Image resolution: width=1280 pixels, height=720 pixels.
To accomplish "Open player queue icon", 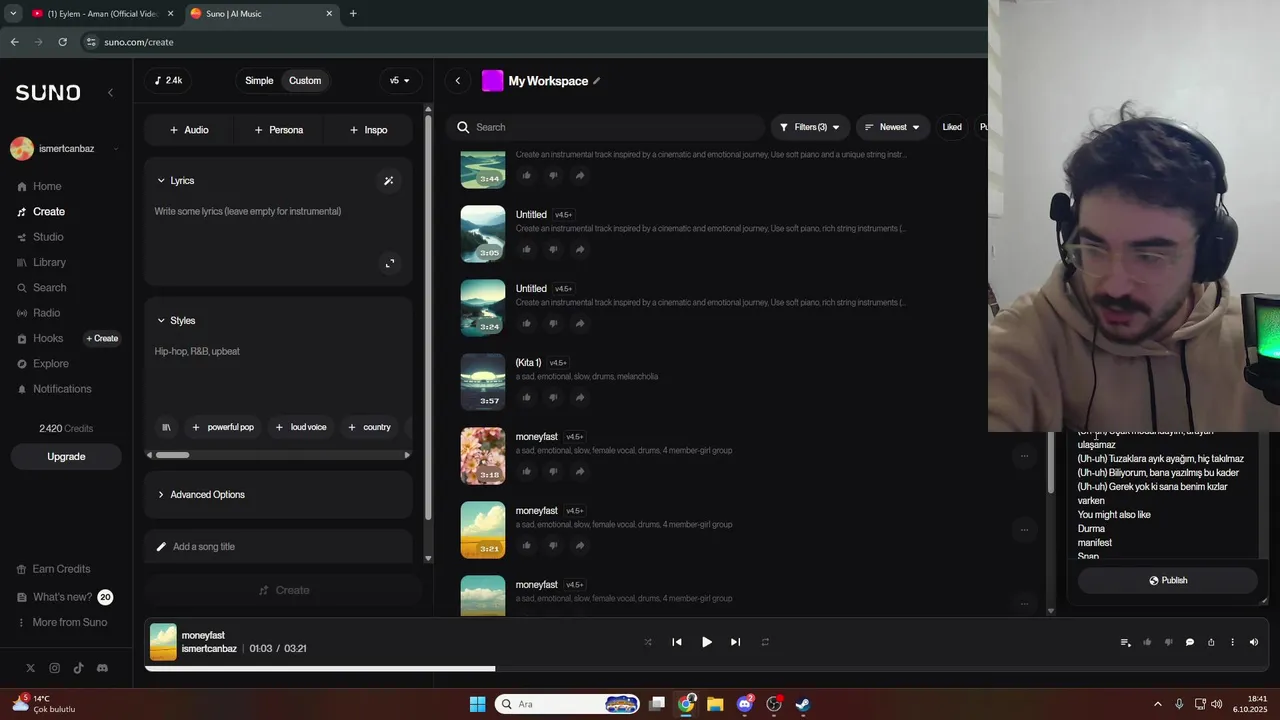I will 1125,642.
